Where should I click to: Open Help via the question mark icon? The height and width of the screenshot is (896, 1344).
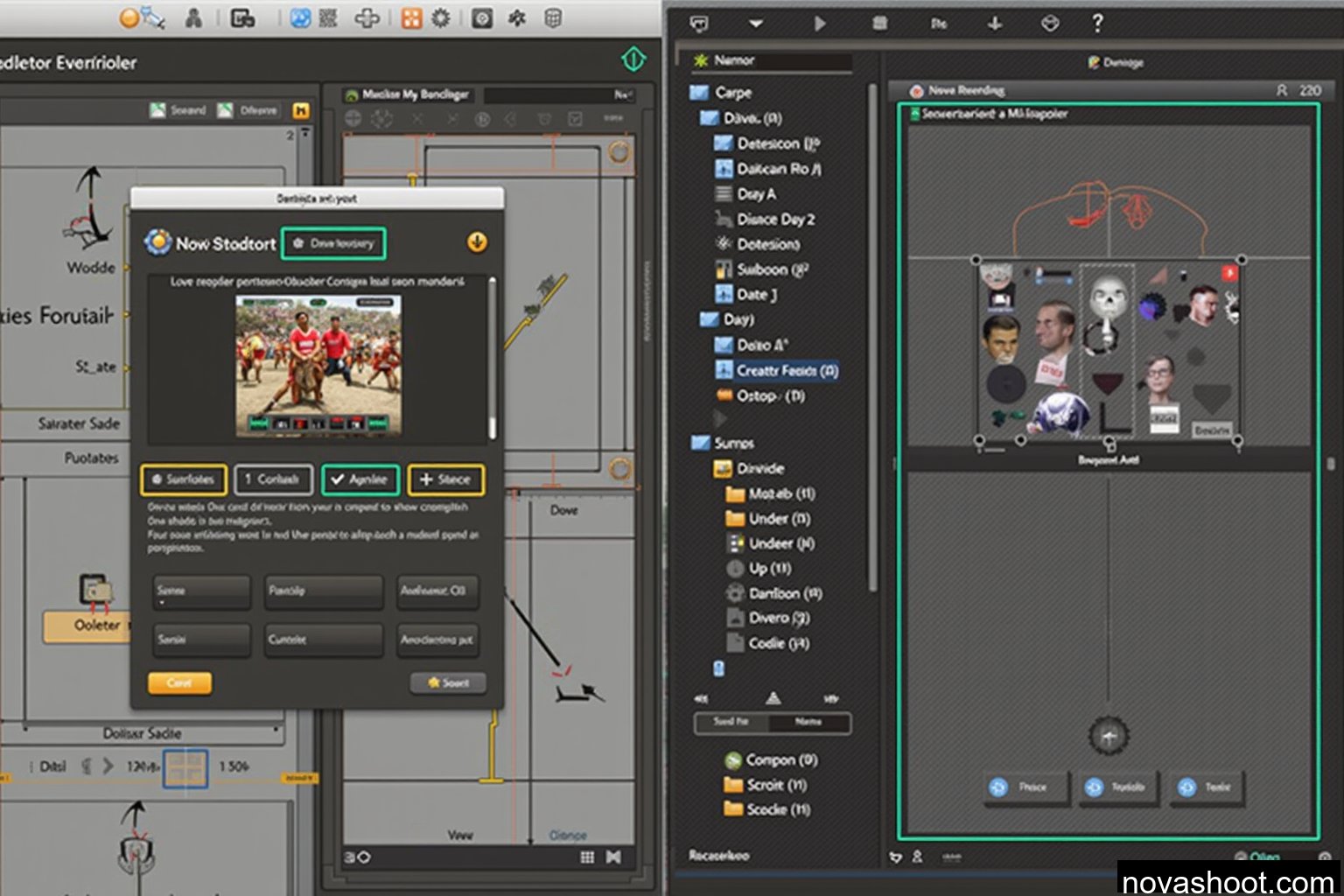pyautogui.click(x=1096, y=24)
